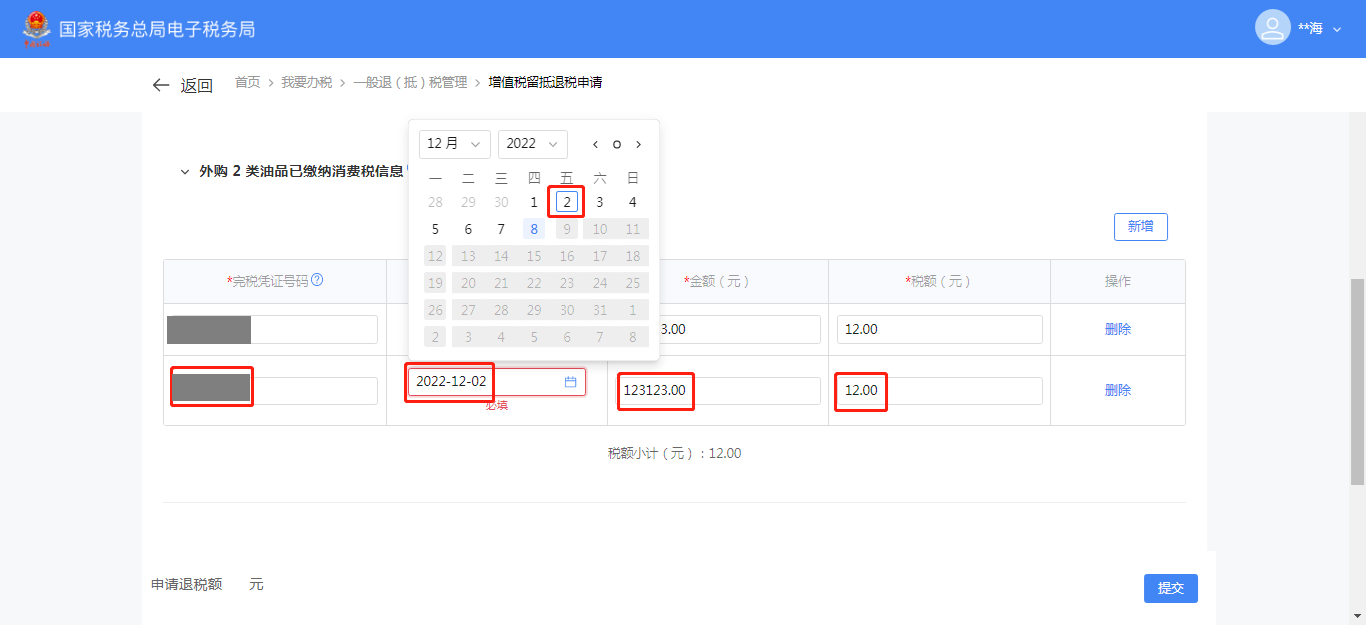The height and width of the screenshot is (625, 1366).
Task: Collapse the 外购2类油品已缴纳消费税信息 section
Action: 184,172
